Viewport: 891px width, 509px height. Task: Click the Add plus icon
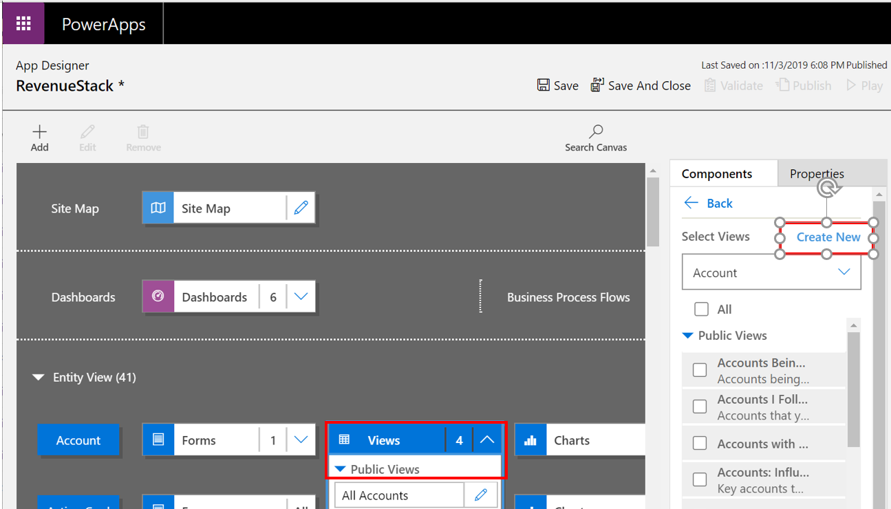[39, 132]
